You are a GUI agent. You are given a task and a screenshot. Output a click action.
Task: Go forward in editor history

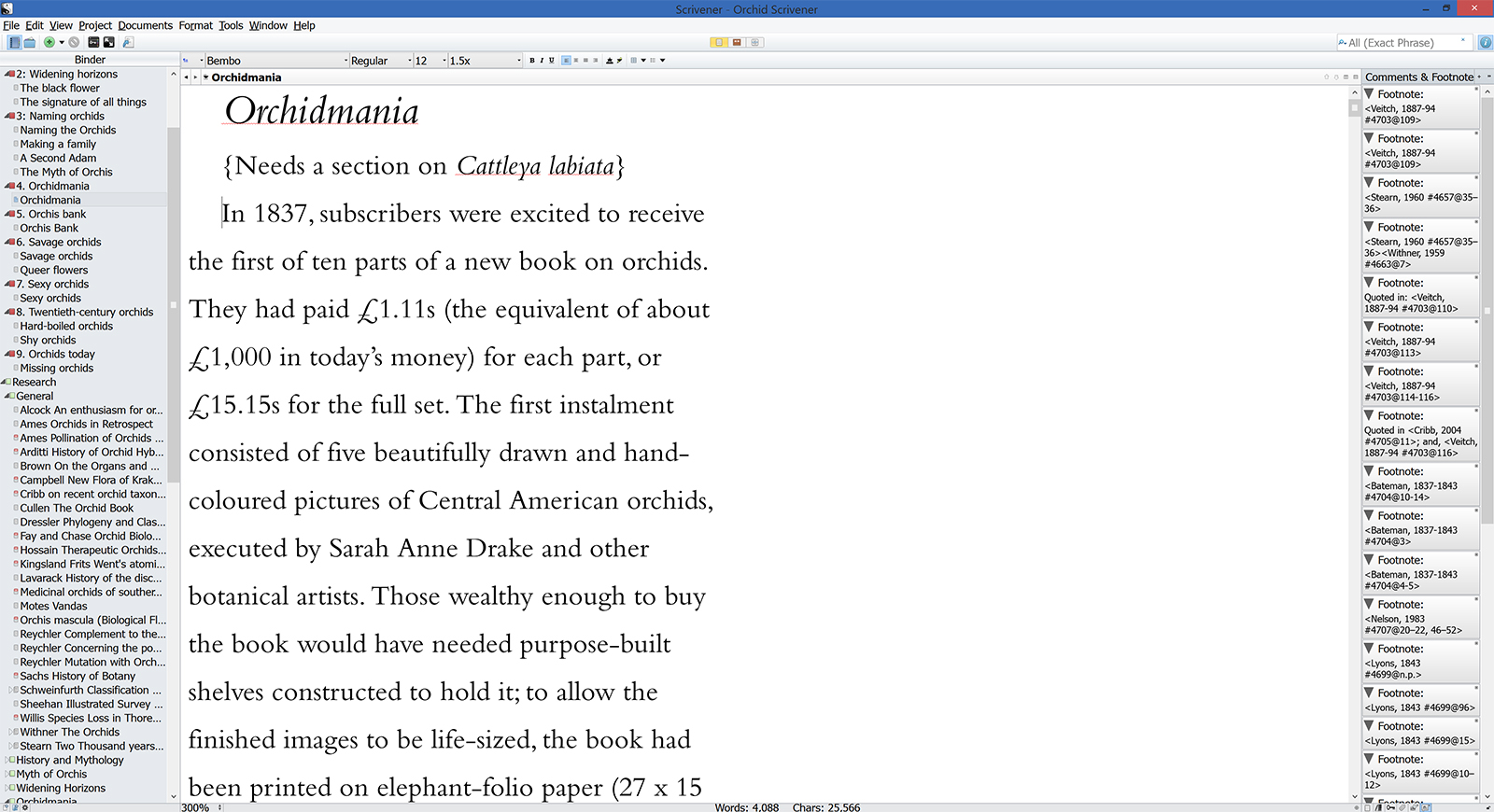[x=195, y=77]
